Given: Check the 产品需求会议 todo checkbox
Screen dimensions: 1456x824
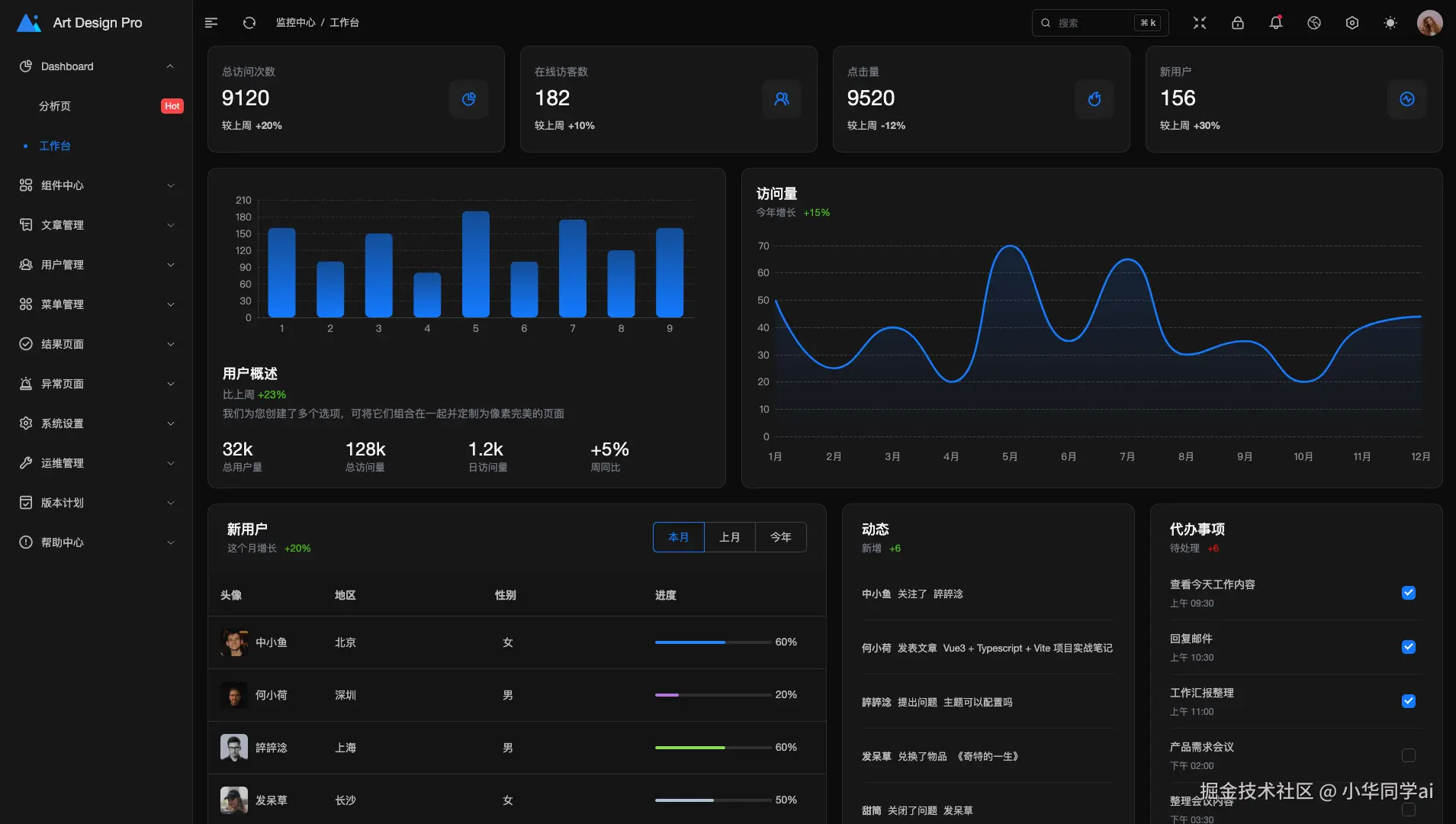Looking at the screenshot, I should tap(1409, 755).
